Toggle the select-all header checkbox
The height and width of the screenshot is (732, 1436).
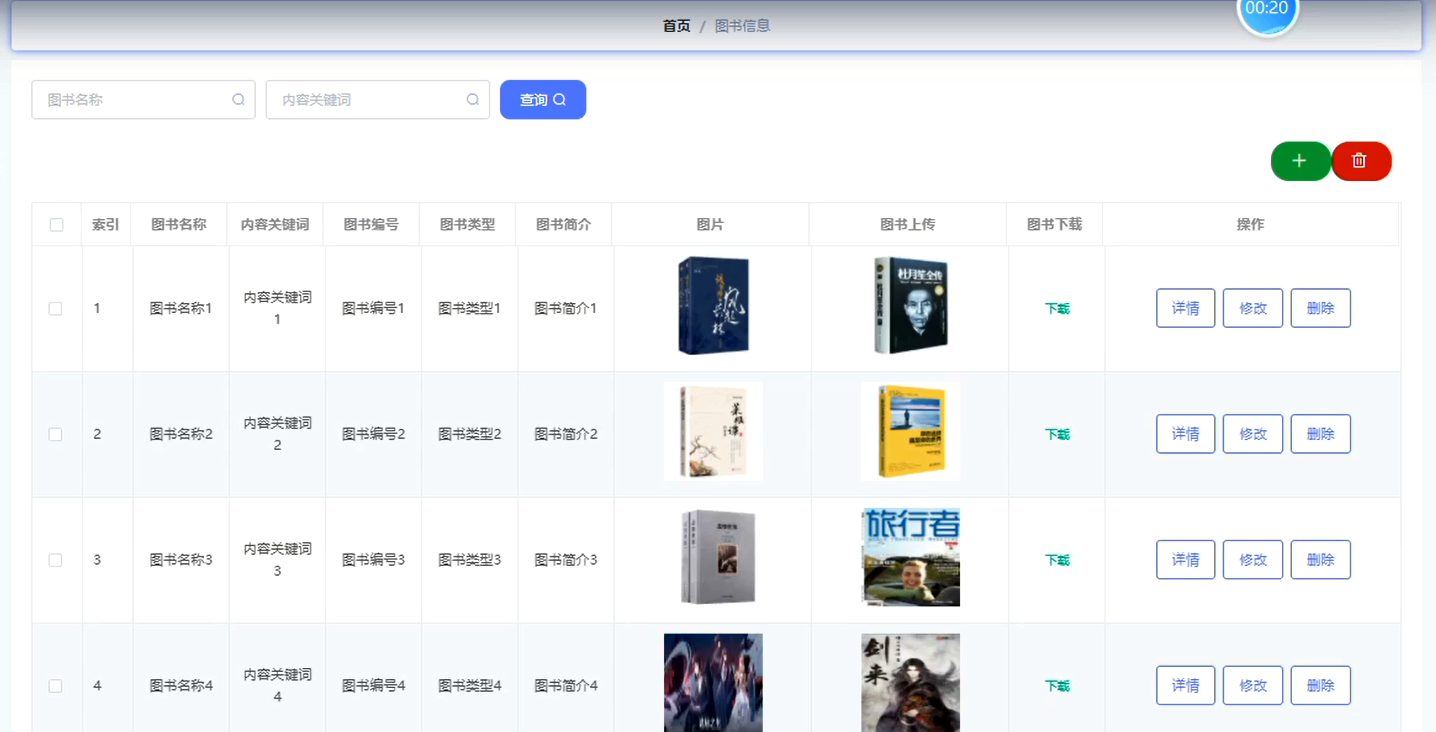point(56,224)
